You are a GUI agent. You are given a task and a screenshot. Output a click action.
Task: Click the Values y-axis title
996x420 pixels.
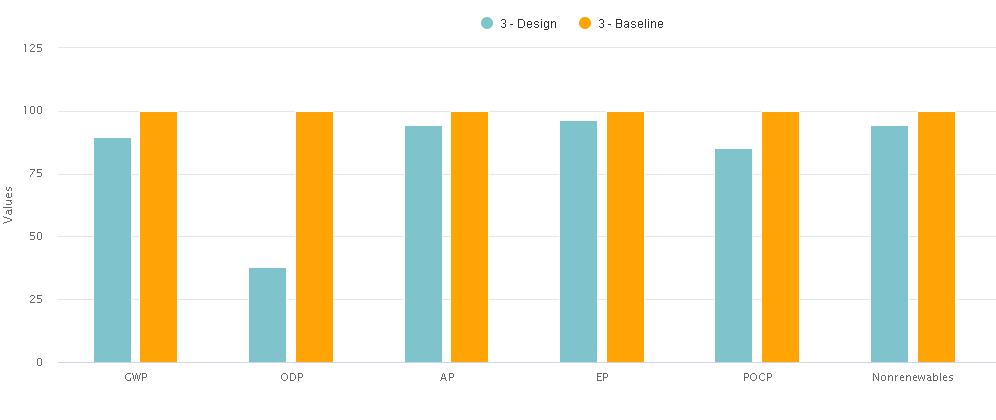[x=9, y=204]
